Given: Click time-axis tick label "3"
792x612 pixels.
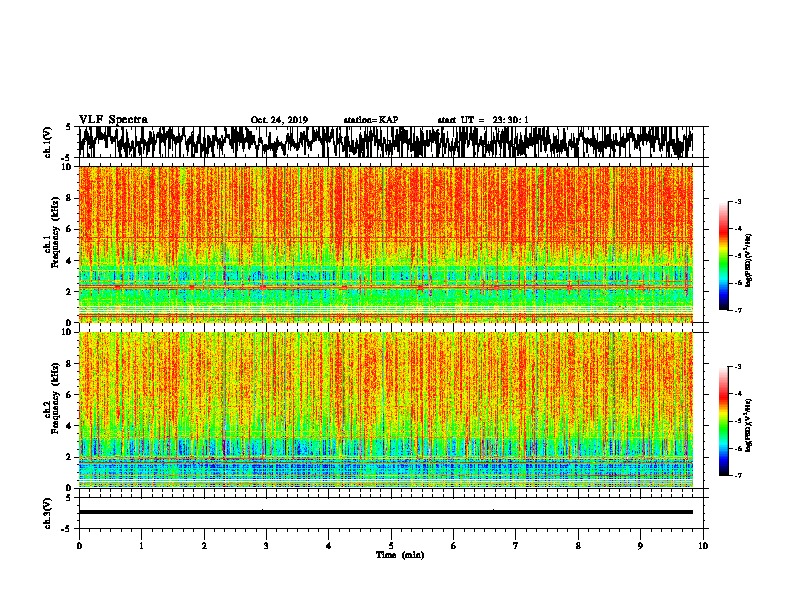Looking at the screenshot, I should click(266, 546).
